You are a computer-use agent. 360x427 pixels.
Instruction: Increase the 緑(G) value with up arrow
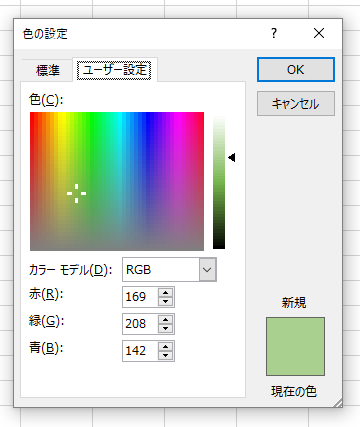pyautogui.click(x=166, y=320)
